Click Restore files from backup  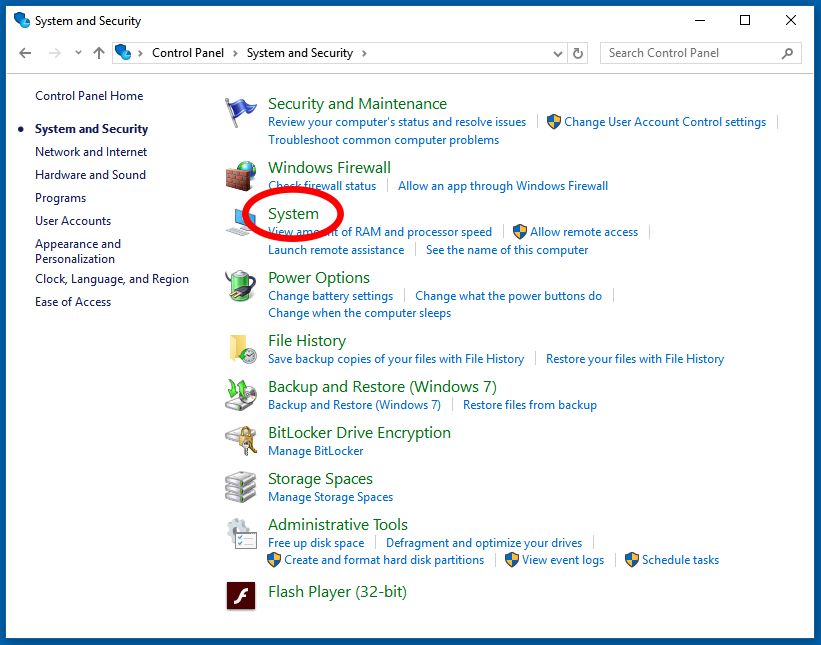(530, 405)
